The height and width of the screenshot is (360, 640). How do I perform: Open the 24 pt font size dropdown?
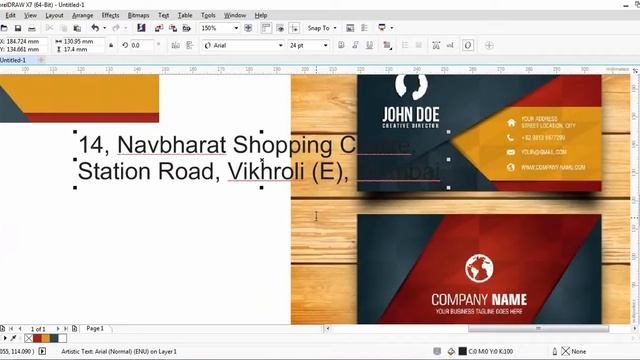(x=325, y=45)
